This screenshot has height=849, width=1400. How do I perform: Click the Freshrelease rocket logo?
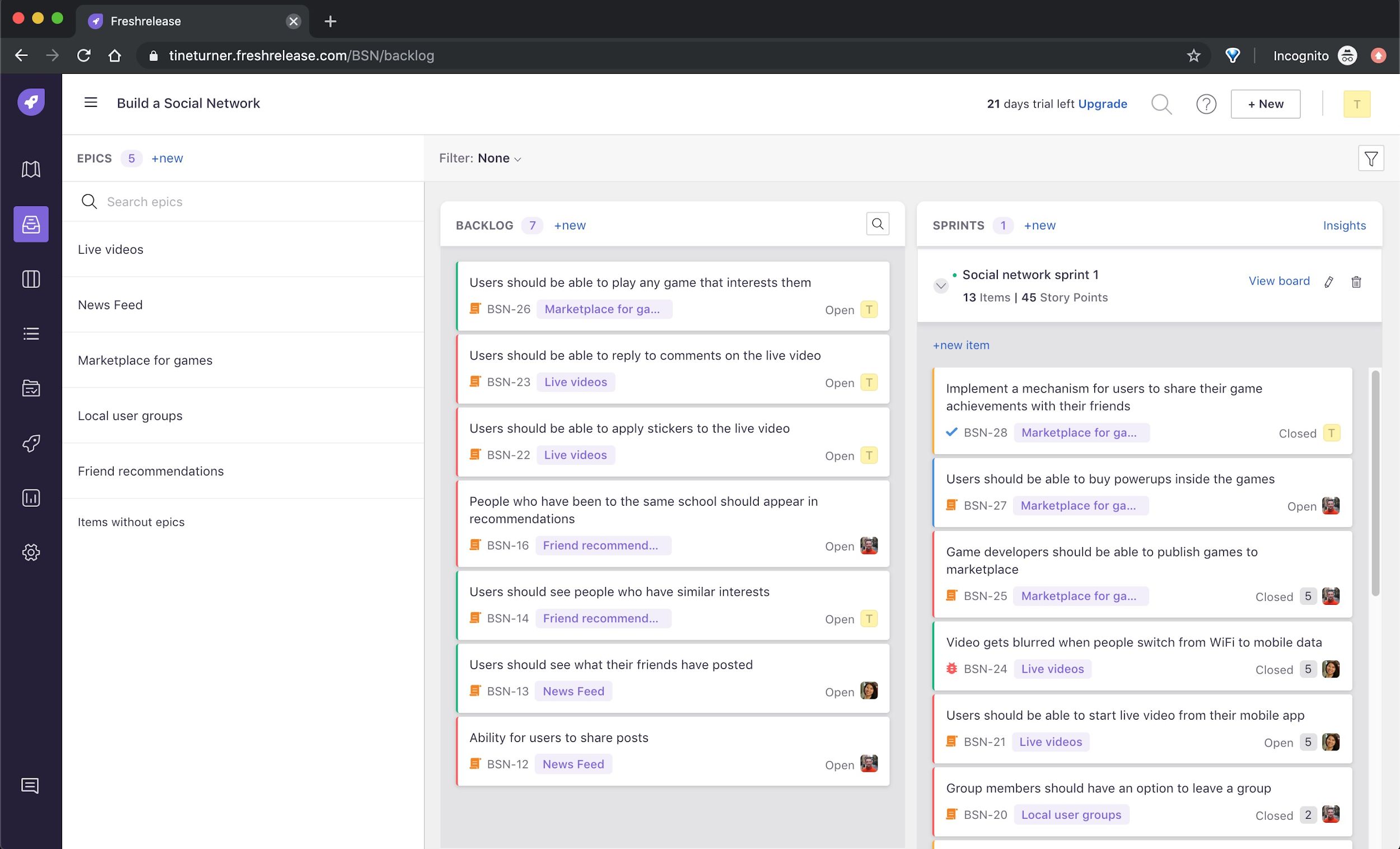31,102
